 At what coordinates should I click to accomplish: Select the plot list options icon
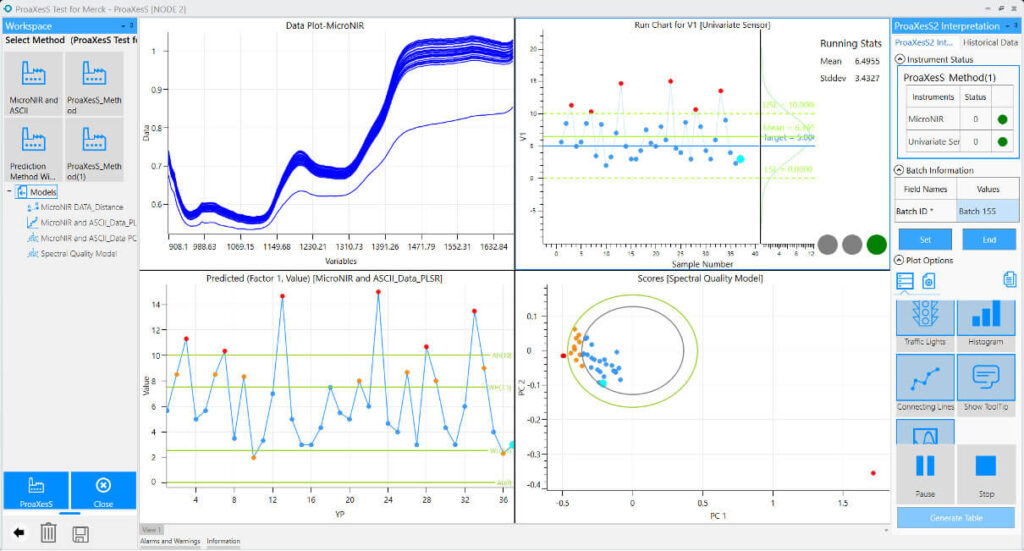coord(905,281)
